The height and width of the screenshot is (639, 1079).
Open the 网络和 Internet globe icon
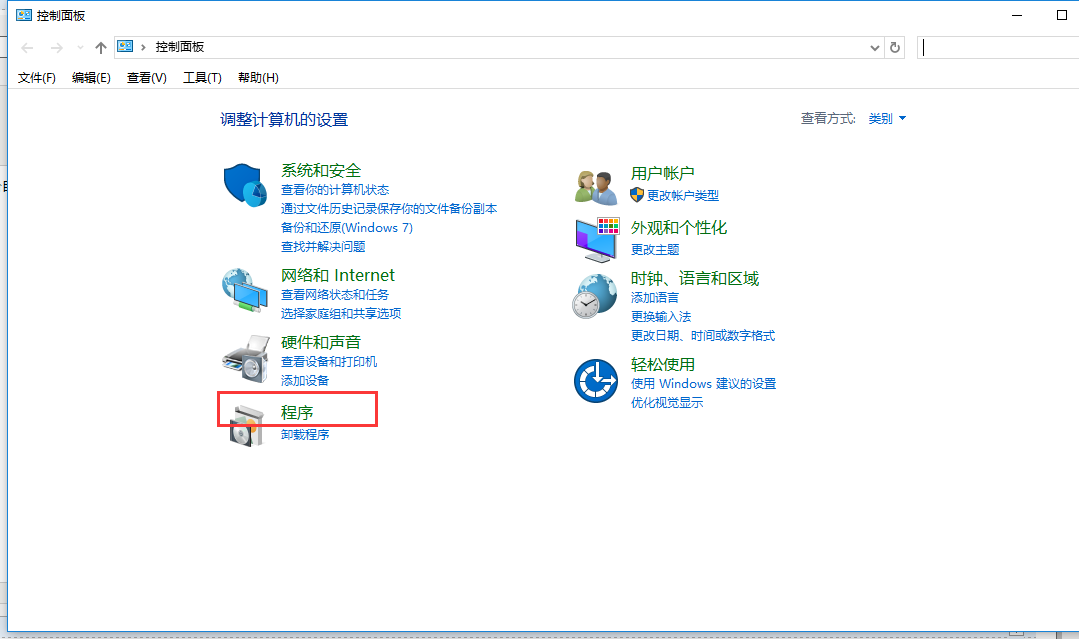click(x=245, y=290)
